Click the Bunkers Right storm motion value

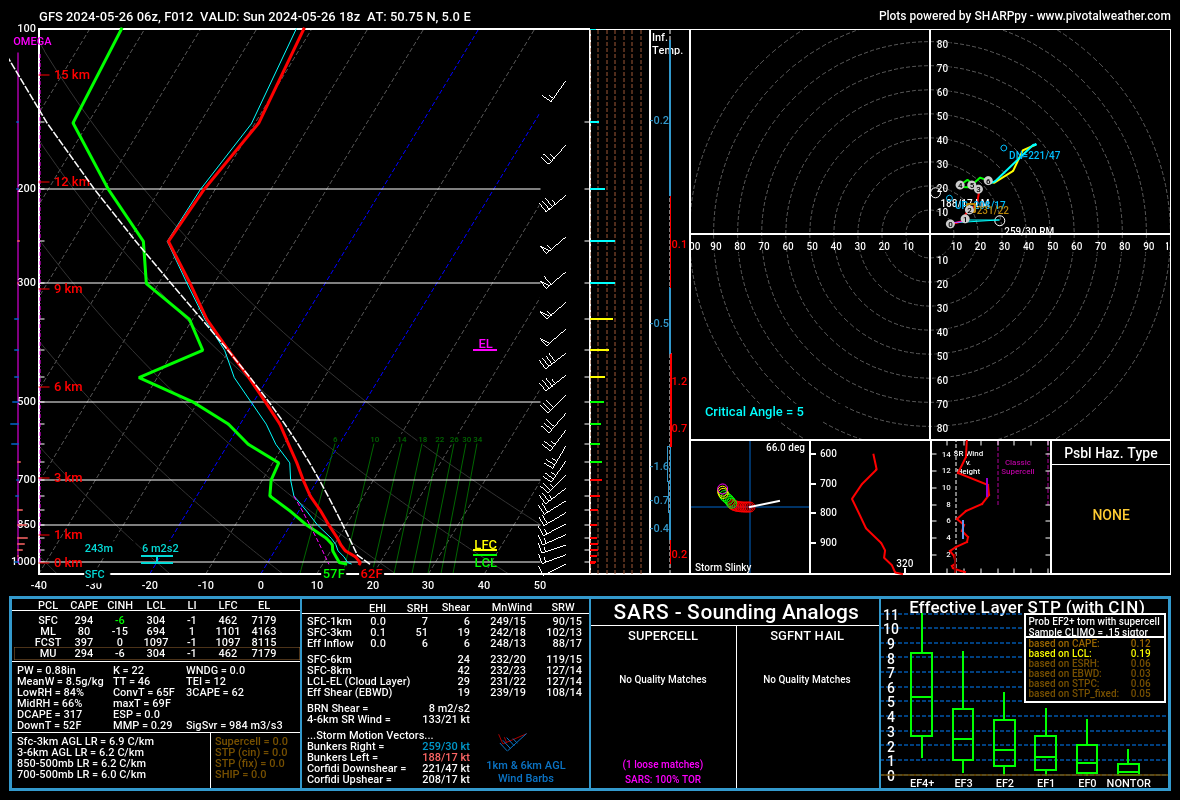pyautogui.click(x=446, y=747)
